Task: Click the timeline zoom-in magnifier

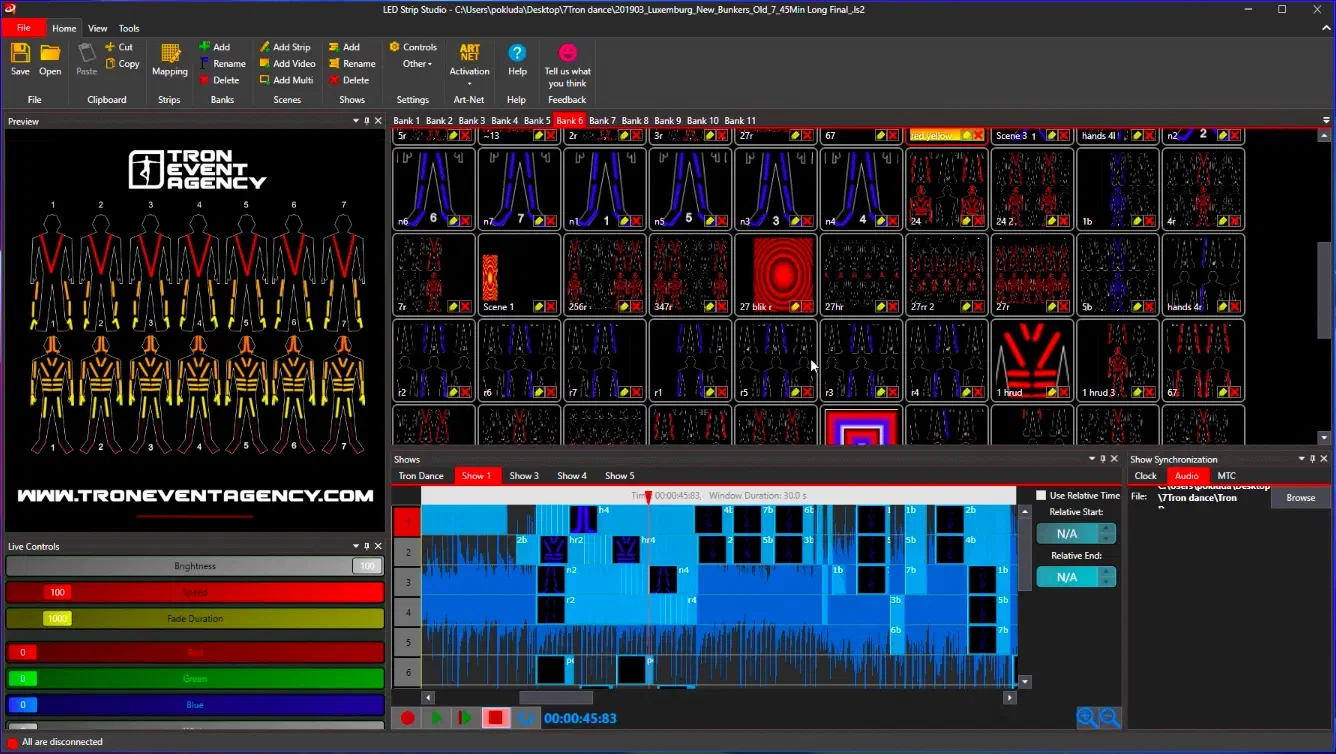Action: [x=1087, y=717]
